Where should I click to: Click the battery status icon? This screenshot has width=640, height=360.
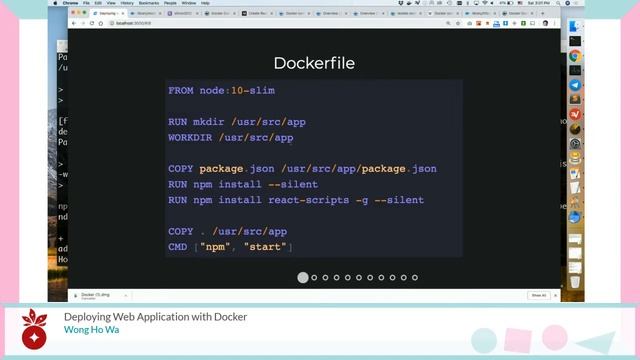(510, 3)
